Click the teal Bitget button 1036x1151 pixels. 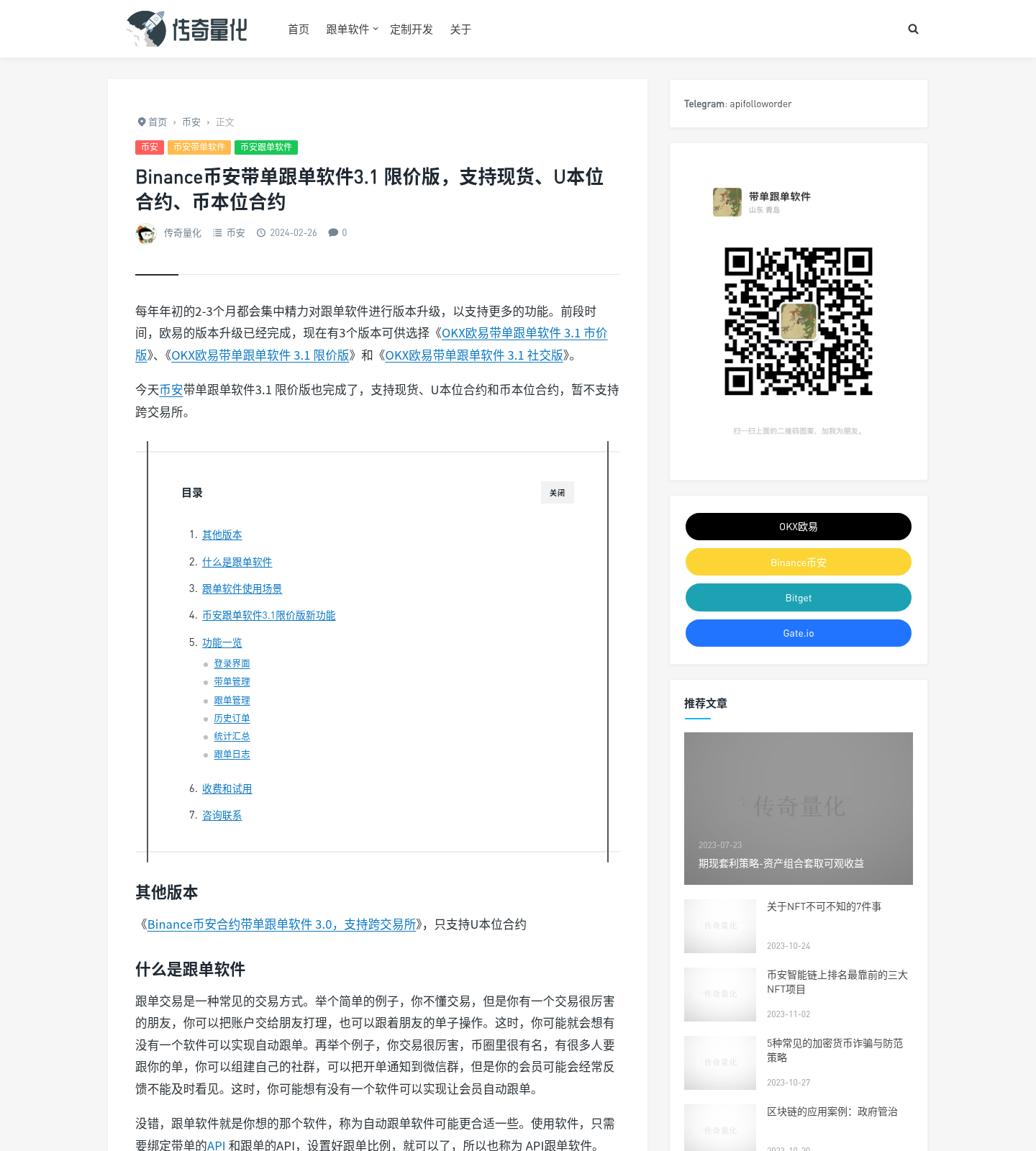coord(799,598)
